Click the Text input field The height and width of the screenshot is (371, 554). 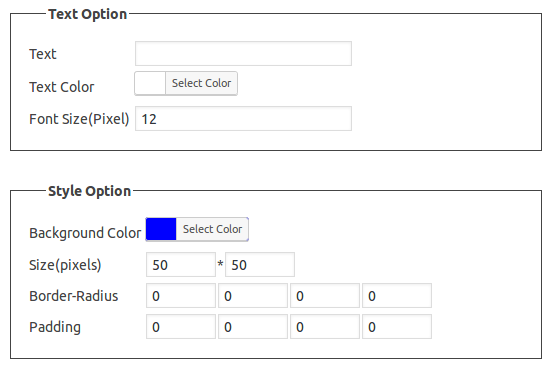[x=243, y=53]
